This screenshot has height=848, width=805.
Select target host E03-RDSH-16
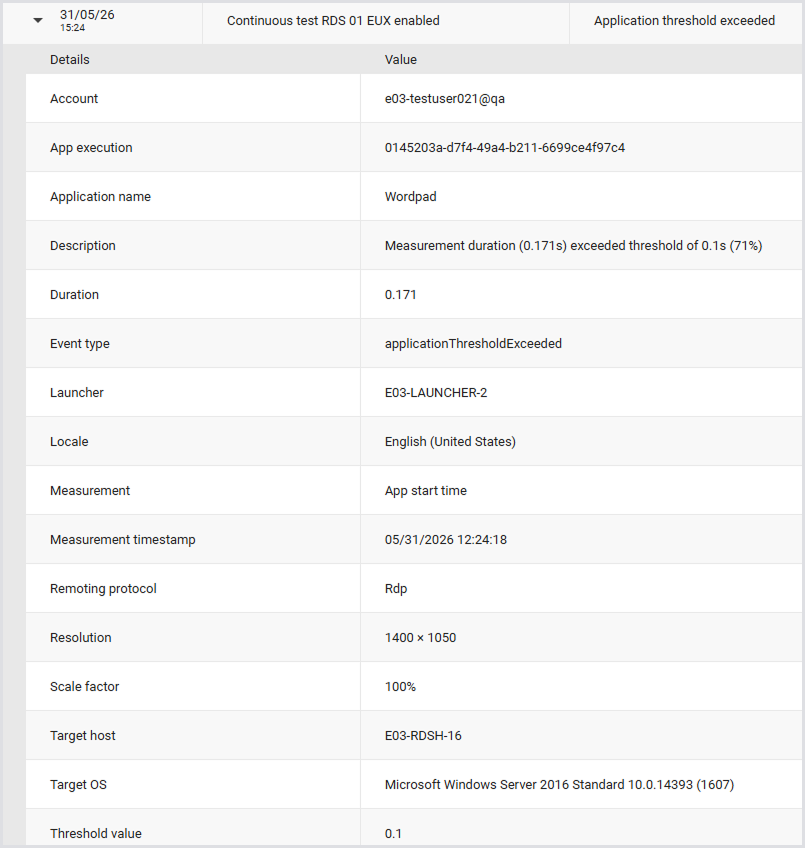point(423,736)
